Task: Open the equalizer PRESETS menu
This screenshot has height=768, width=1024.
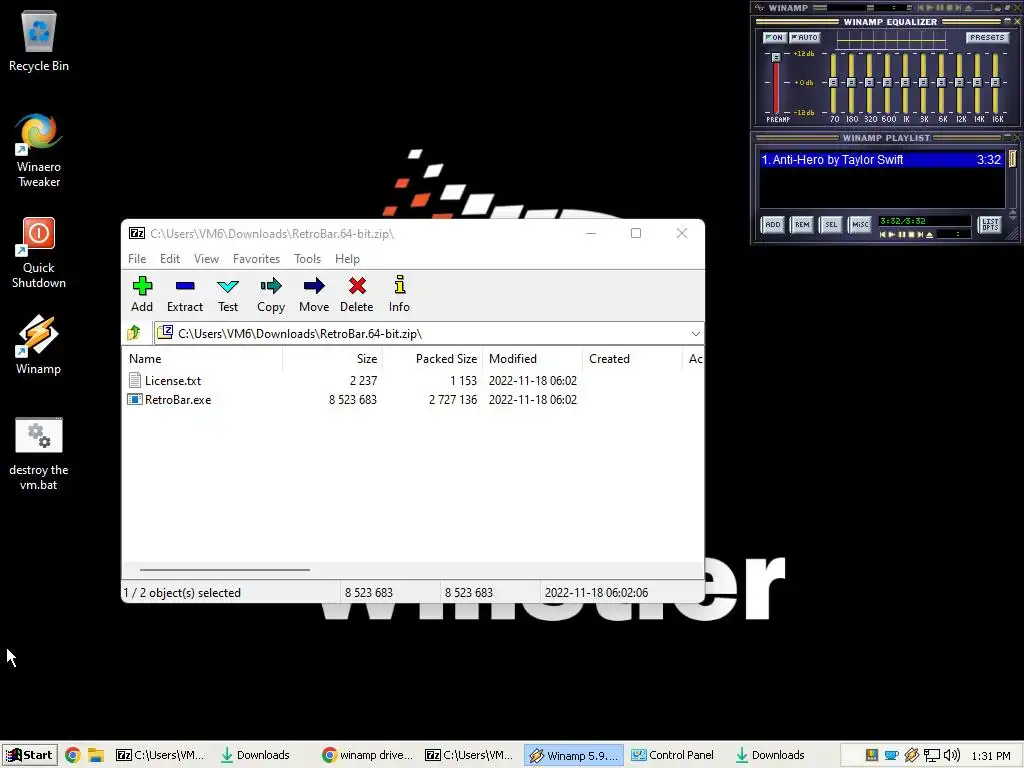Action: tap(987, 37)
